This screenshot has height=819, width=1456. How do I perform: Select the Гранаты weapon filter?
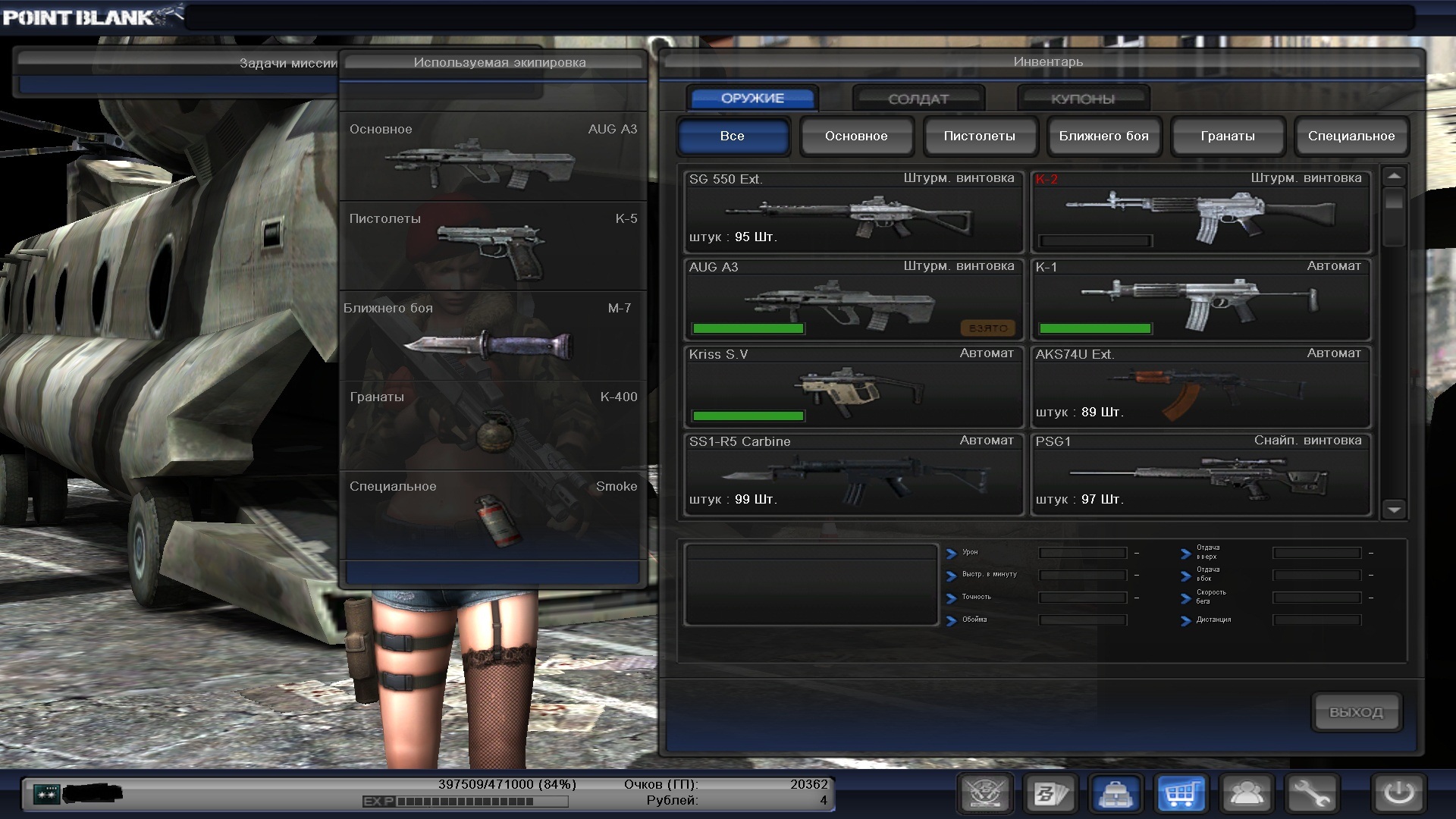point(1228,136)
